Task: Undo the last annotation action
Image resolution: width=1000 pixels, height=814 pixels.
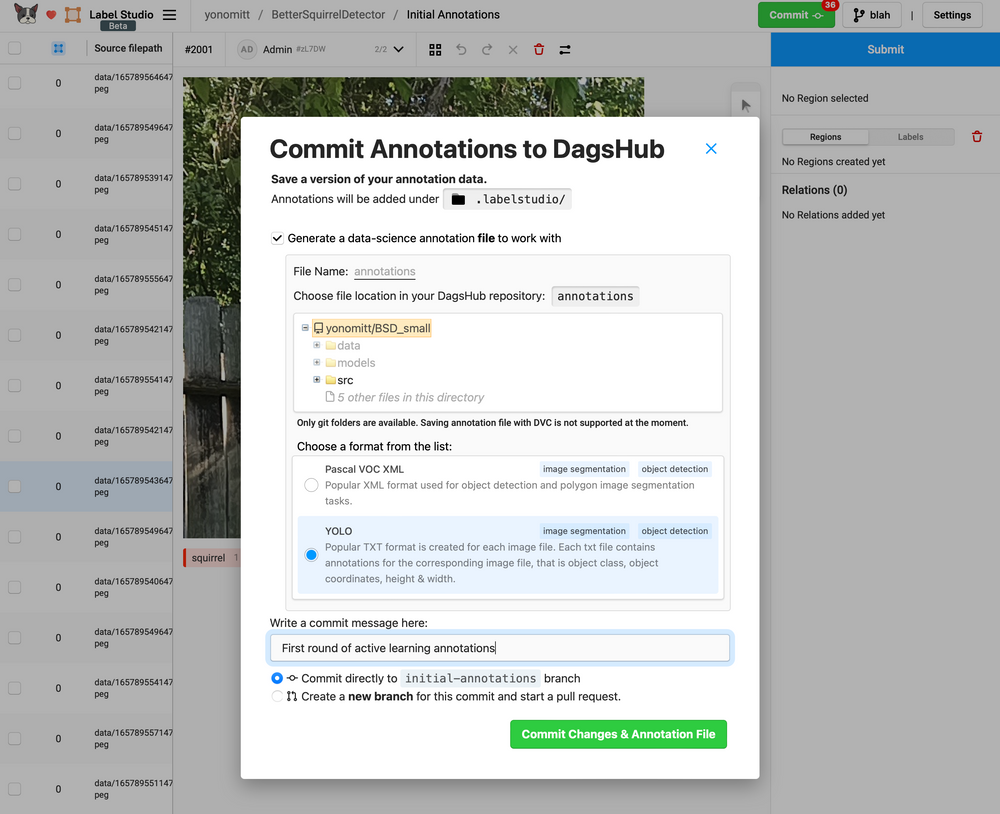Action: 461,49
